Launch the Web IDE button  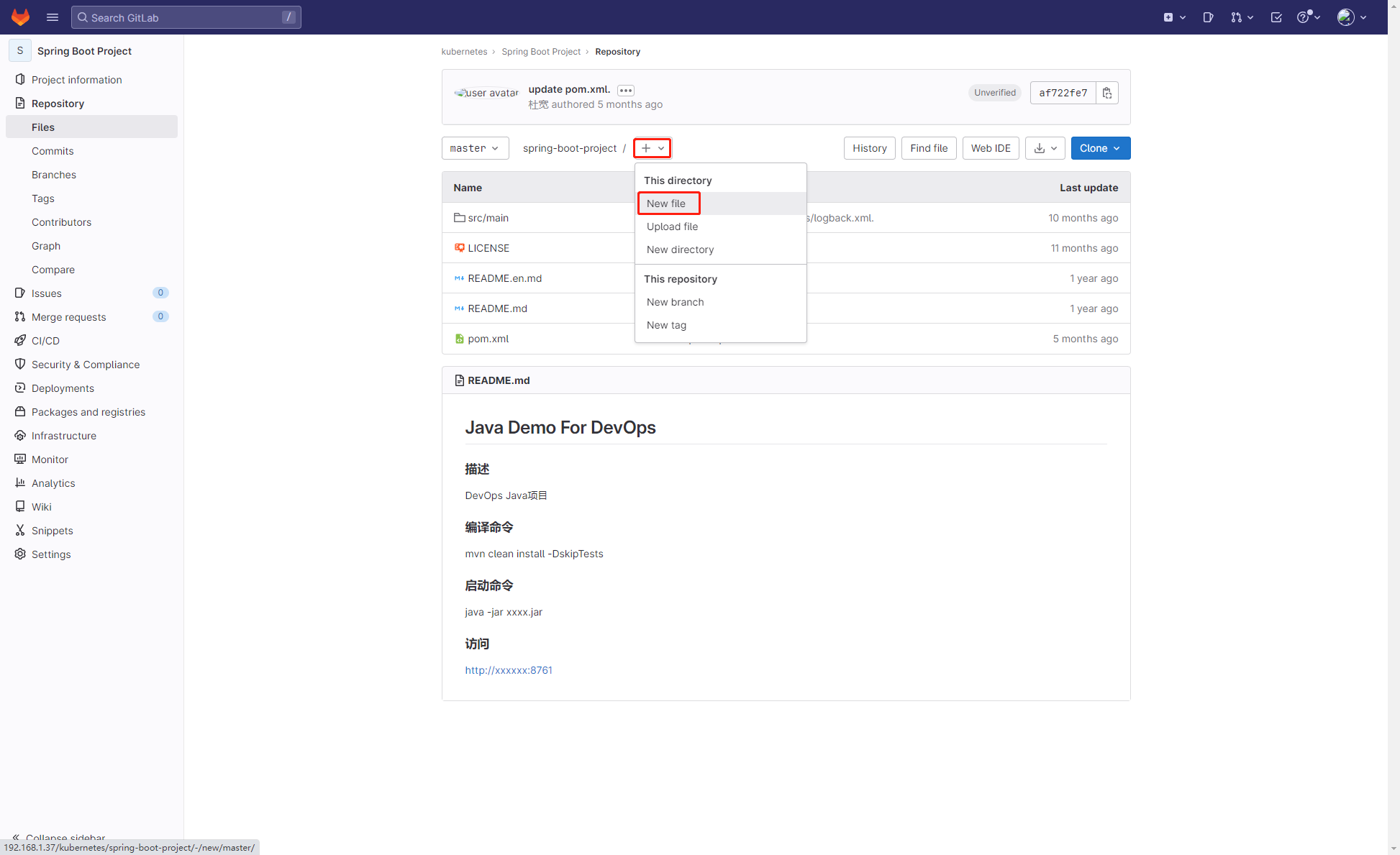pyautogui.click(x=991, y=148)
